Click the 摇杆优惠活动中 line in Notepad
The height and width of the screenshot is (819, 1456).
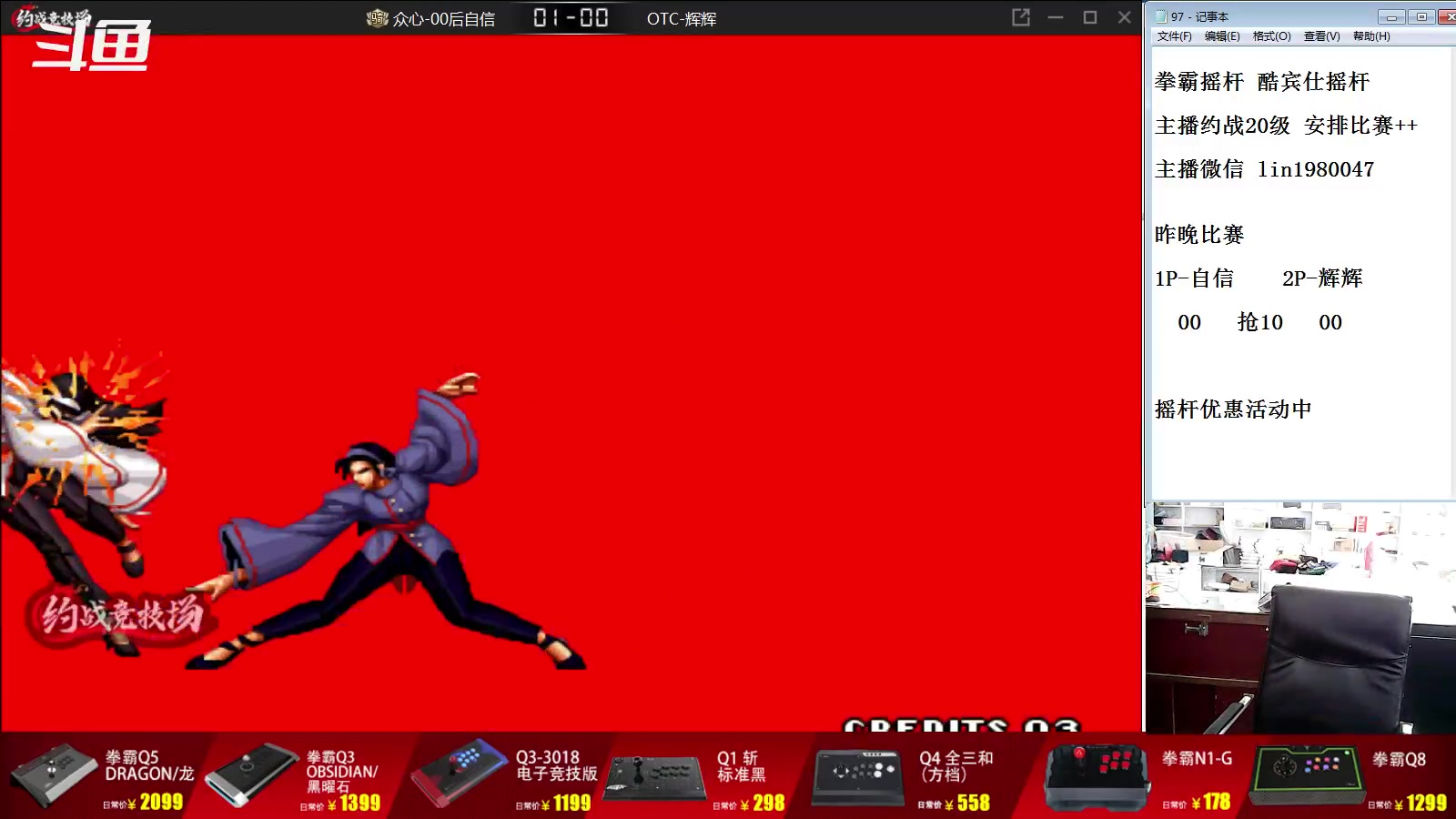click(1233, 409)
